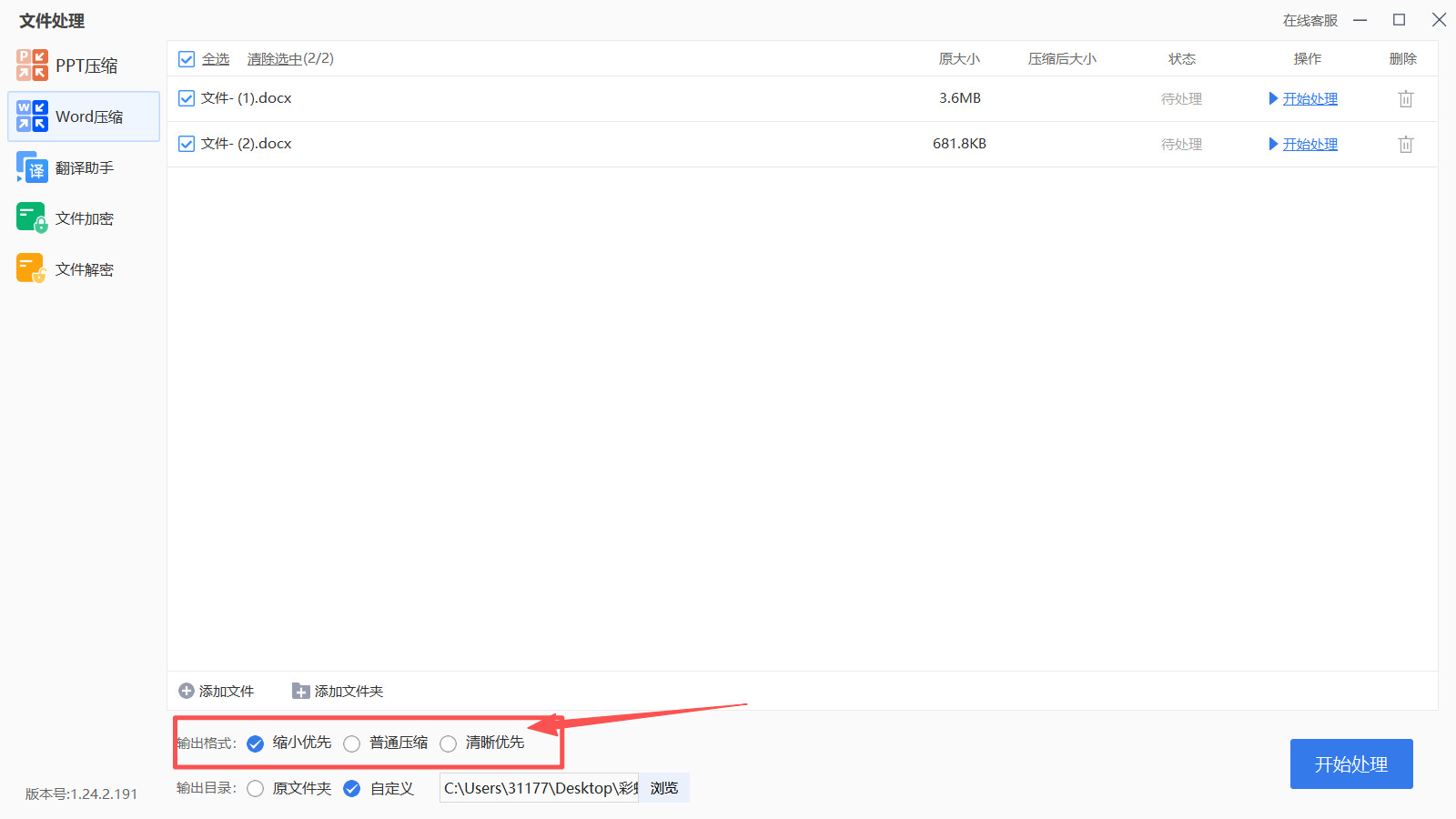Screen dimensions: 1456x819
Task: Go to 文件加密 menu item
Action: (84, 218)
